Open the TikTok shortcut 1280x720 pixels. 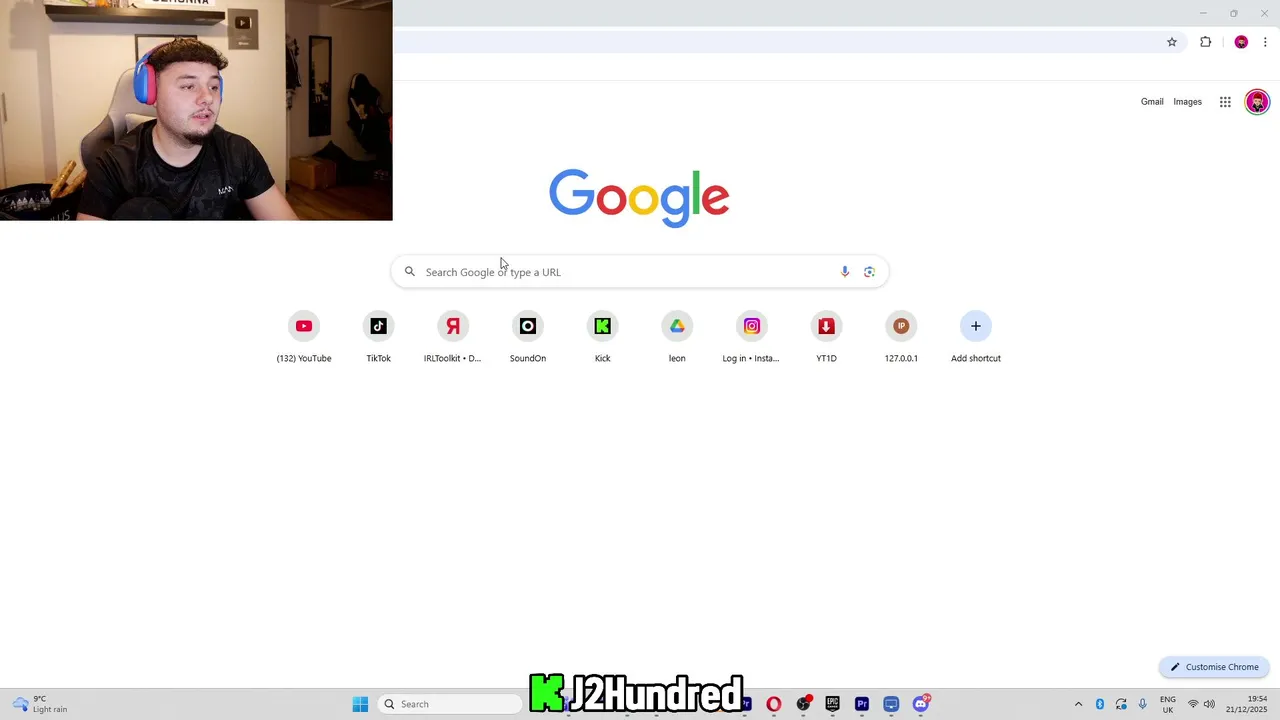pyautogui.click(x=378, y=337)
